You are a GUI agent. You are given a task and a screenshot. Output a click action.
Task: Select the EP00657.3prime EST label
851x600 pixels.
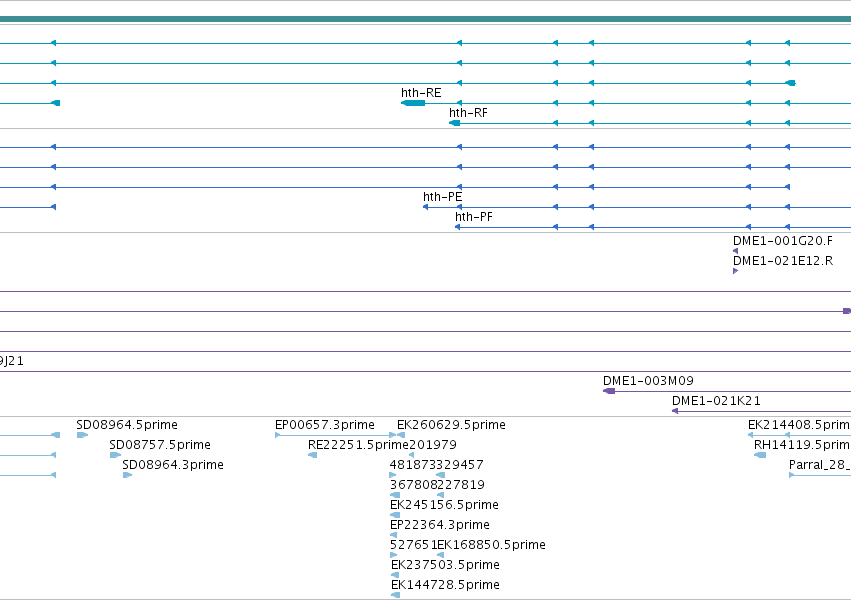tap(325, 425)
